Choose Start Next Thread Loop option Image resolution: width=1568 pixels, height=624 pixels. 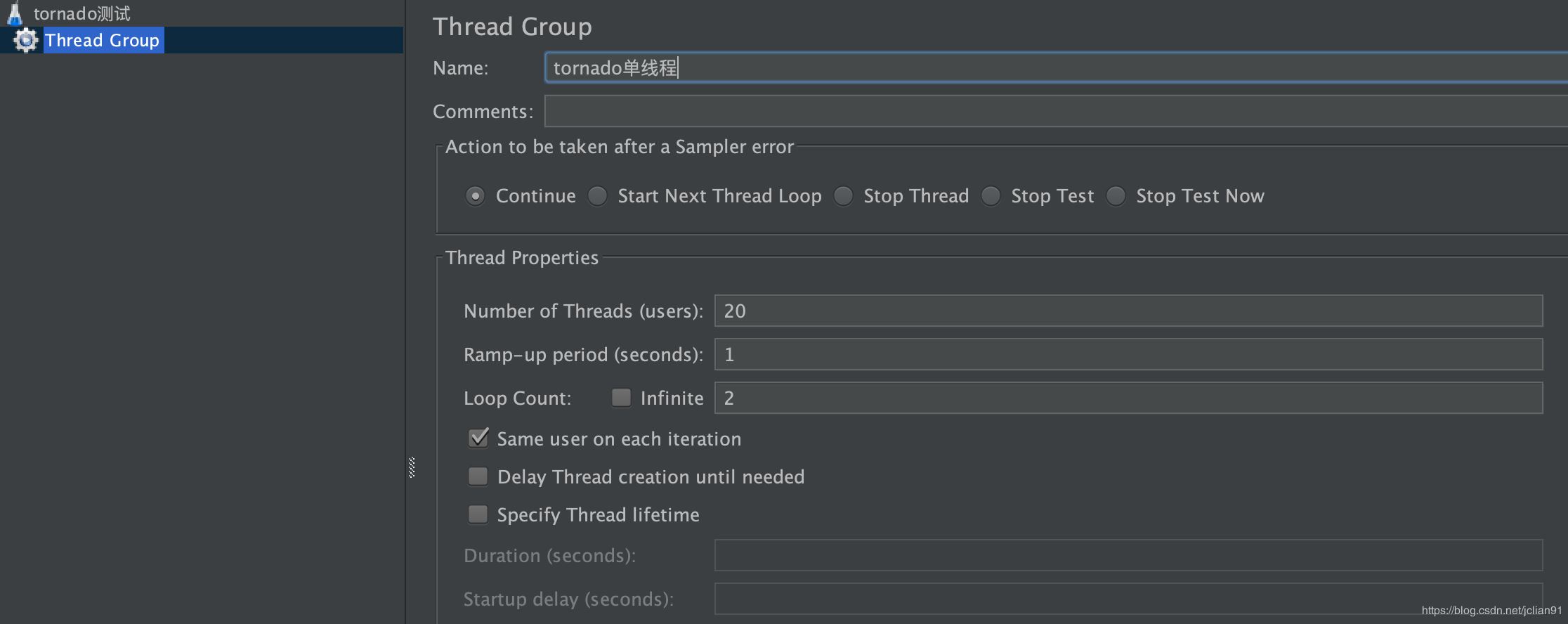[598, 196]
